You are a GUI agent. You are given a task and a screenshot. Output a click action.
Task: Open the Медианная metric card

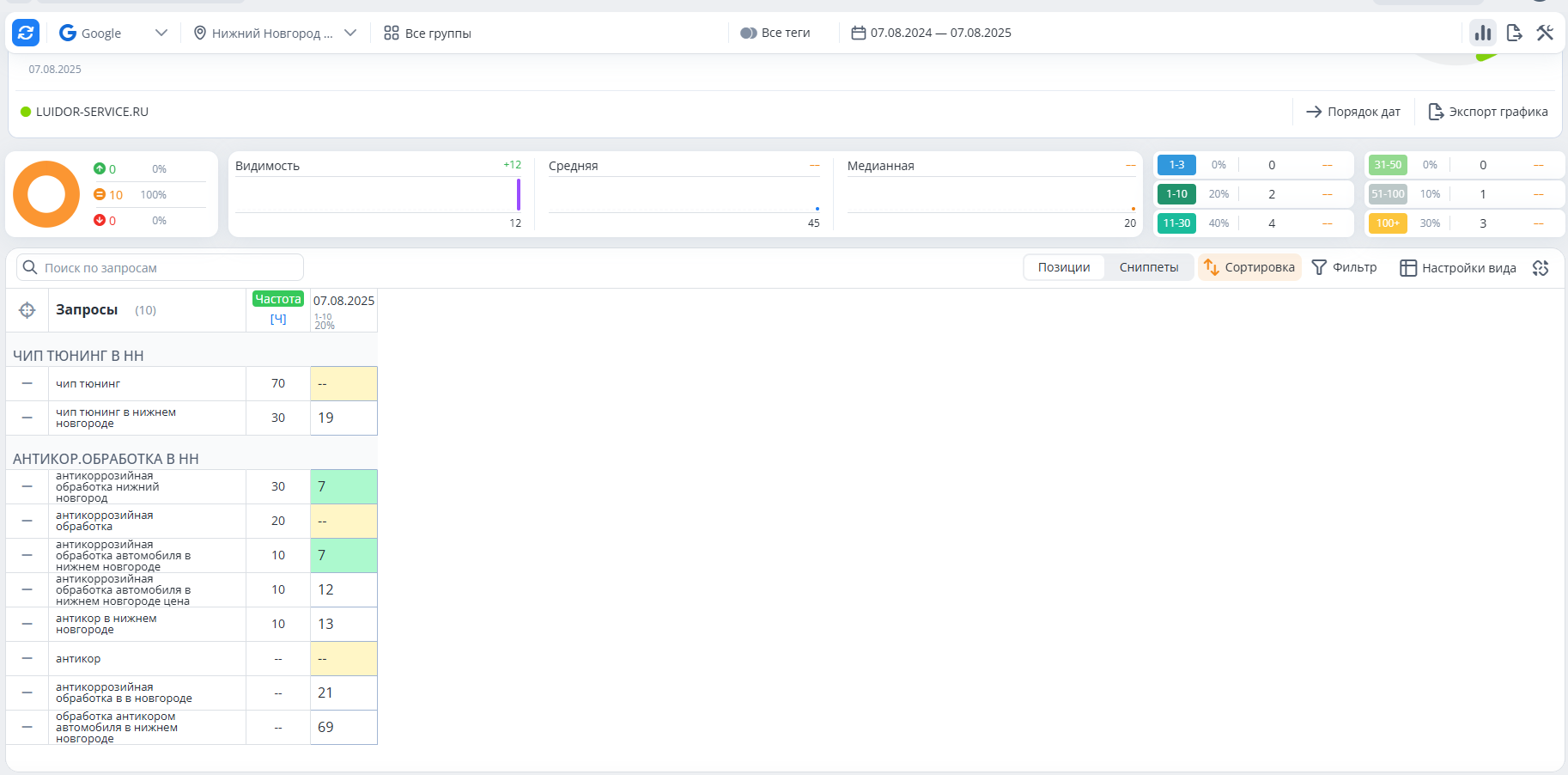tap(992, 194)
